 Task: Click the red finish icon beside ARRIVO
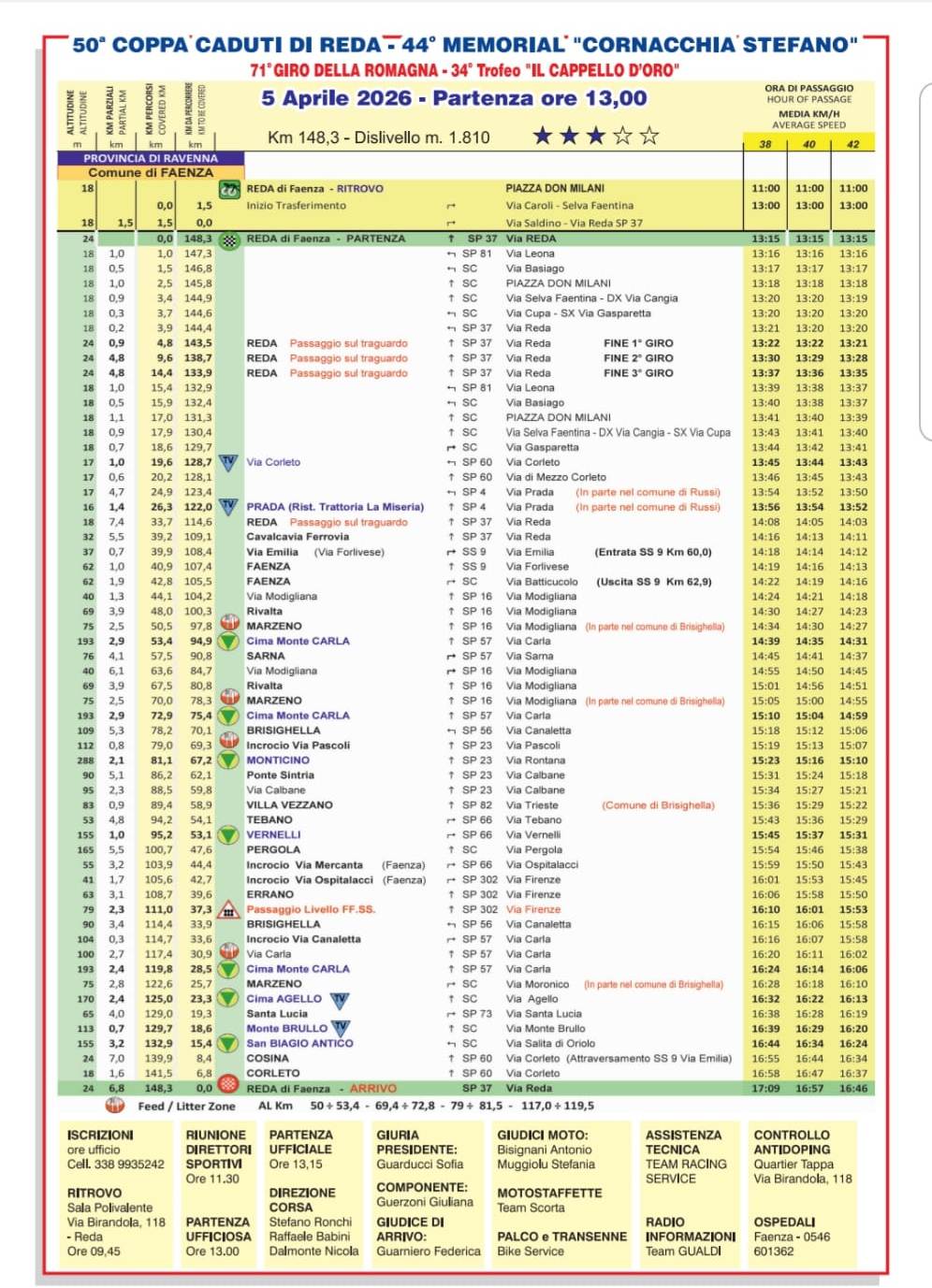228,1085
